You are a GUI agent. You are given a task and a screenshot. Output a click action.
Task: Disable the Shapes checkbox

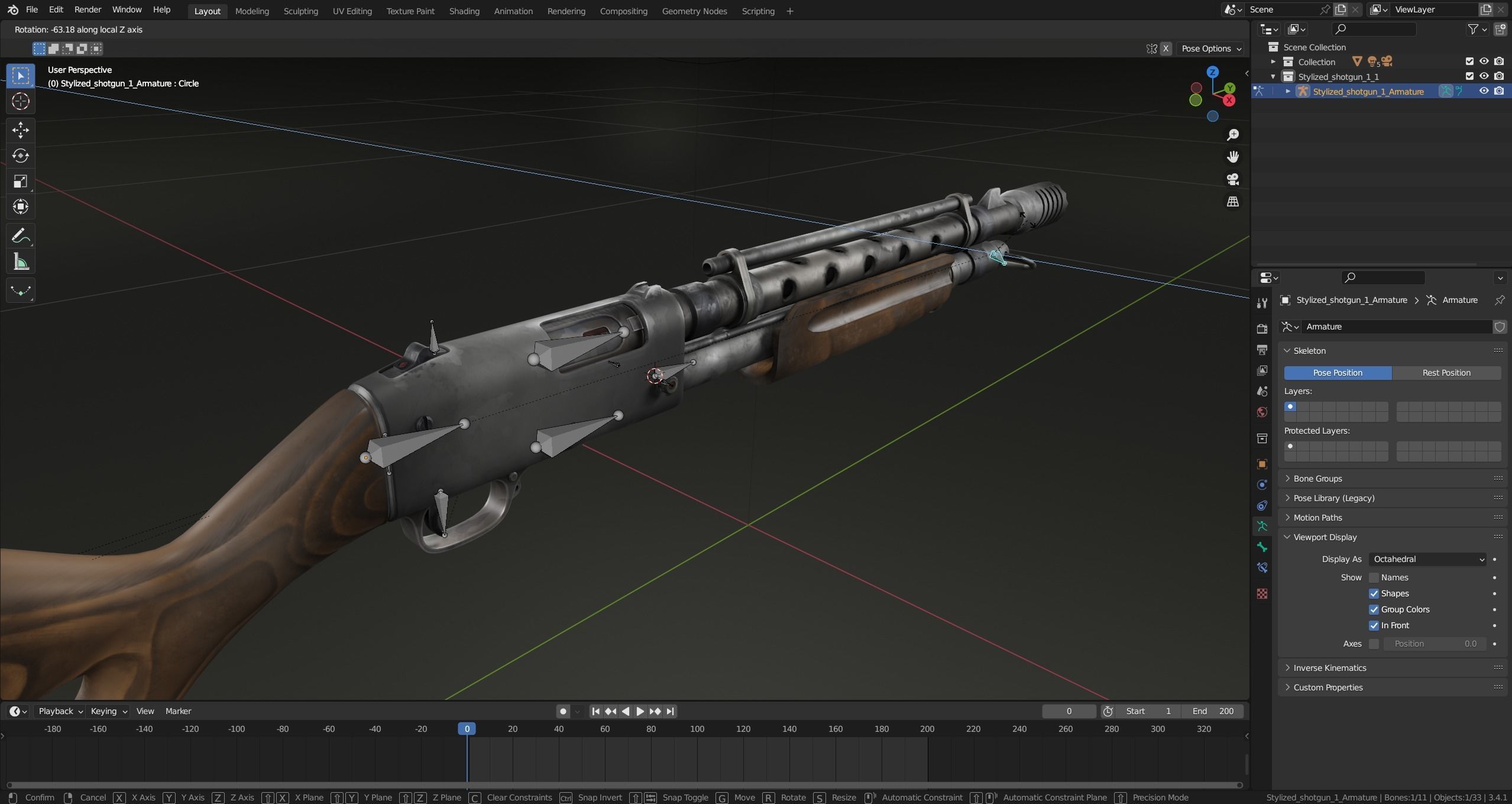[x=1374, y=593]
